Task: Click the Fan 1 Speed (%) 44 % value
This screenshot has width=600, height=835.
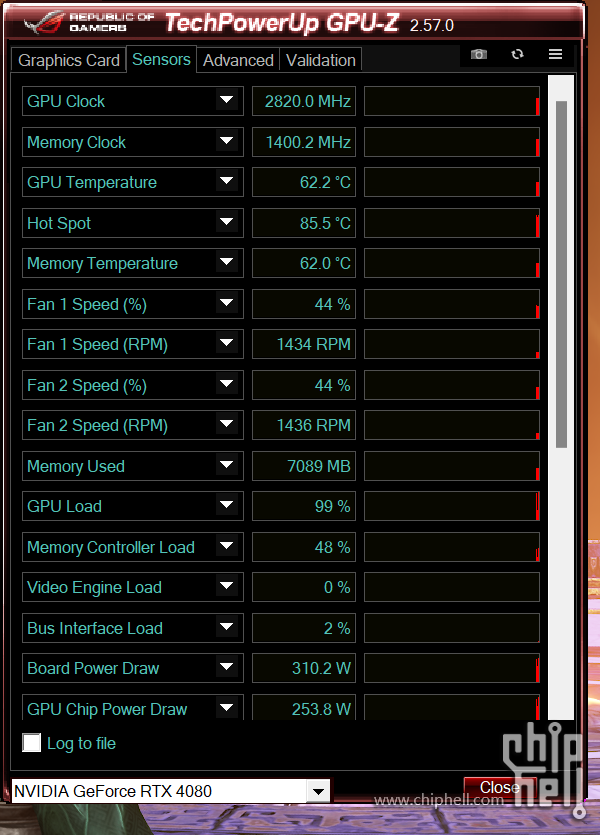Action: 304,304
